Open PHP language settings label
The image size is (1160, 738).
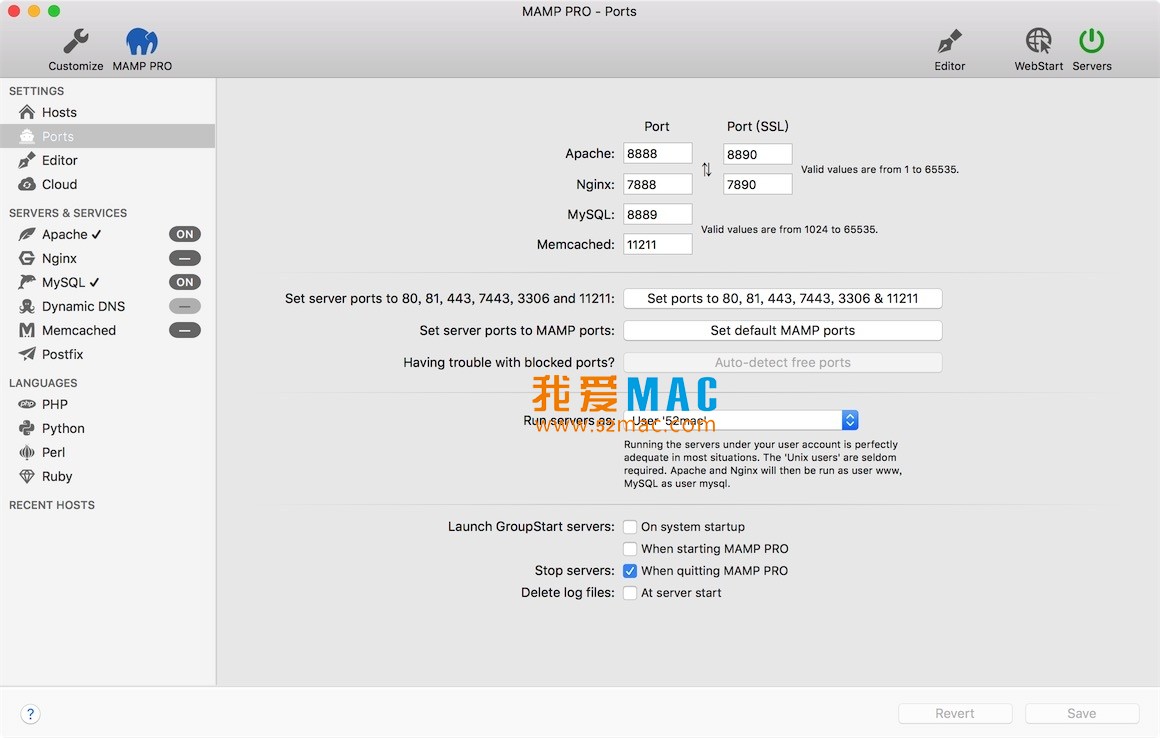[x=55, y=404]
